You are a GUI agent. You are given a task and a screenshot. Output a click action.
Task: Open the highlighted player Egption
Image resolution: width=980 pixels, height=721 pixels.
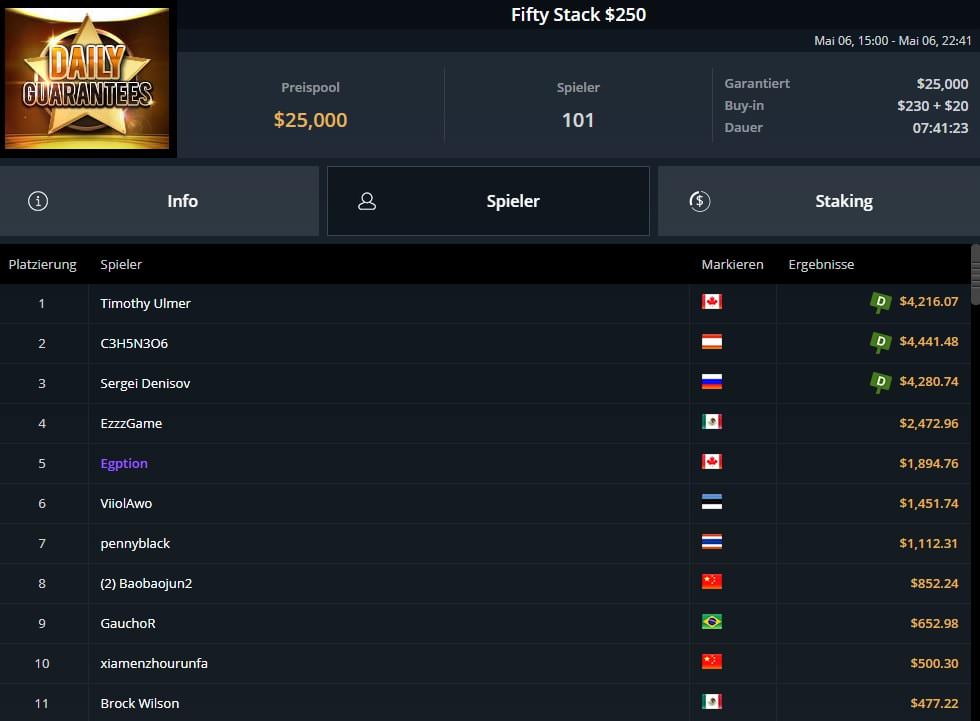coord(124,464)
